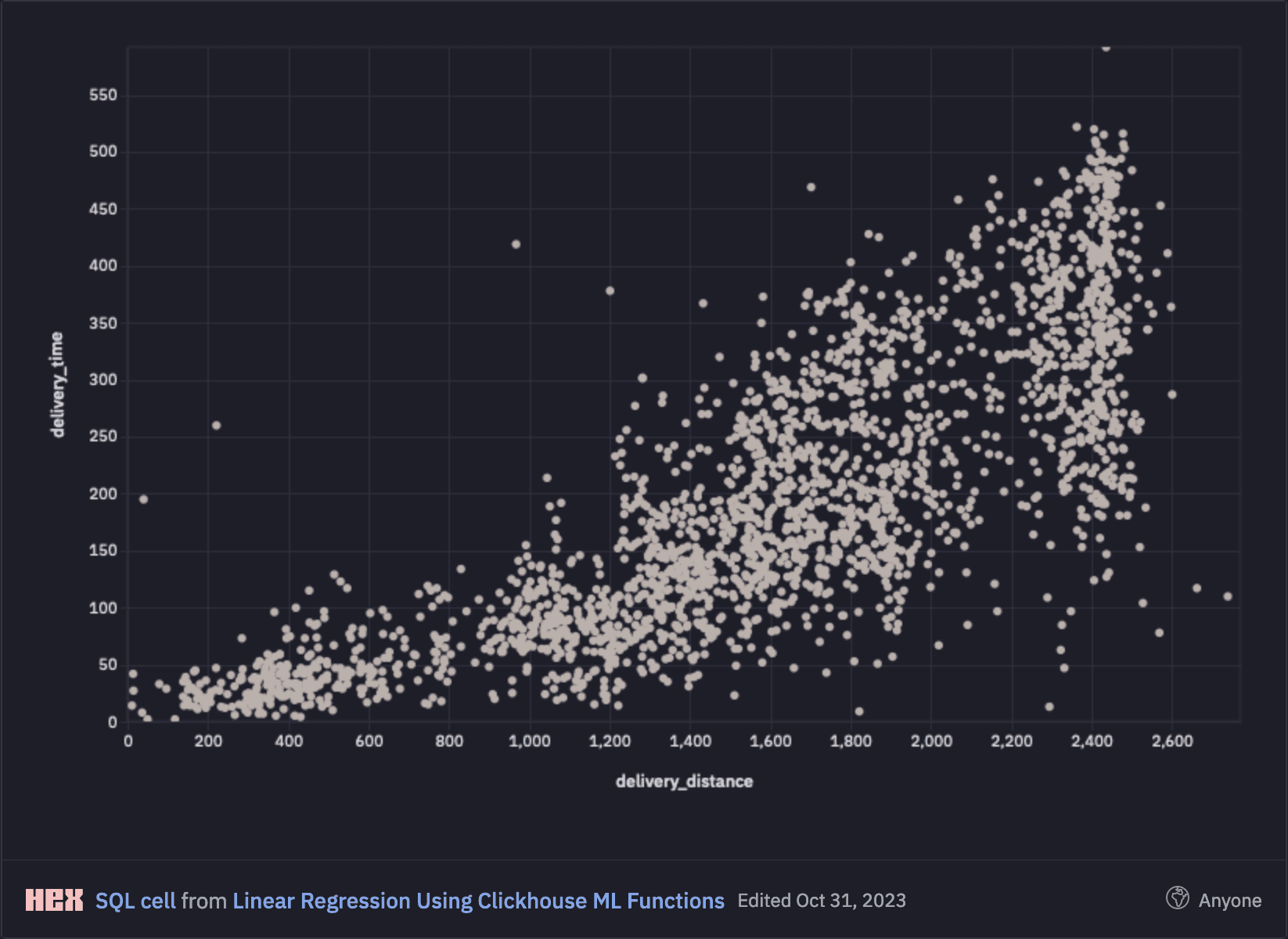1288x939 pixels.
Task: Open Linear Regression Using Clickhouse ML Functions project
Action: click(x=478, y=901)
